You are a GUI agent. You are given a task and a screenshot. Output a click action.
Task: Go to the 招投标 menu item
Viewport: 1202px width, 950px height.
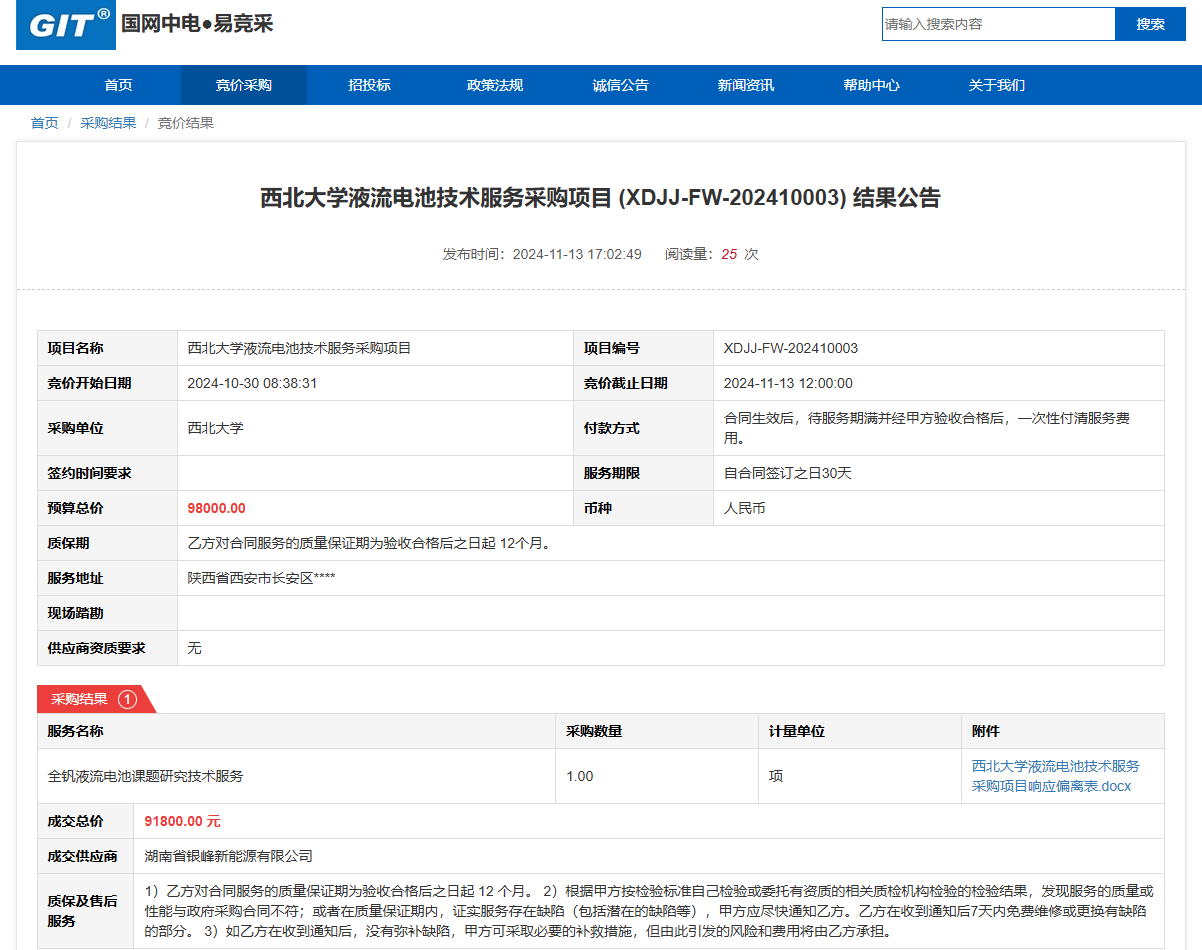click(369, 85)
